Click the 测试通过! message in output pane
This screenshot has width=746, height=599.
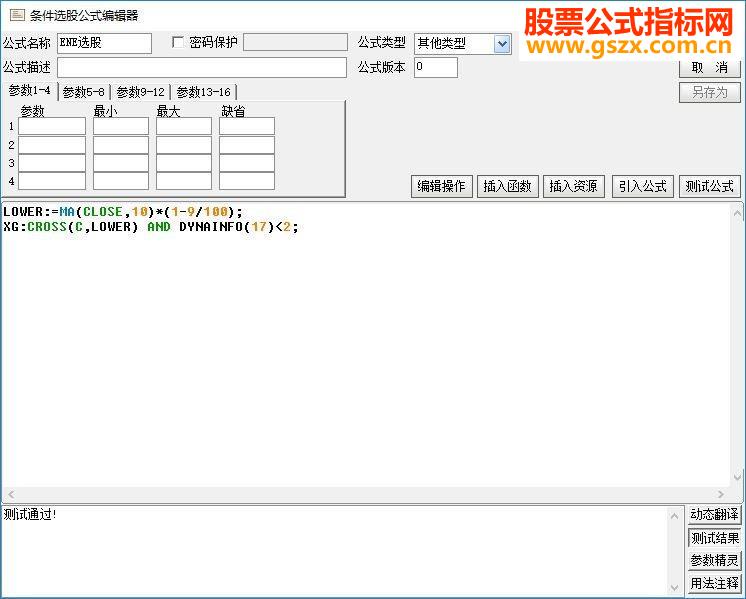click(x=30, y=514)
